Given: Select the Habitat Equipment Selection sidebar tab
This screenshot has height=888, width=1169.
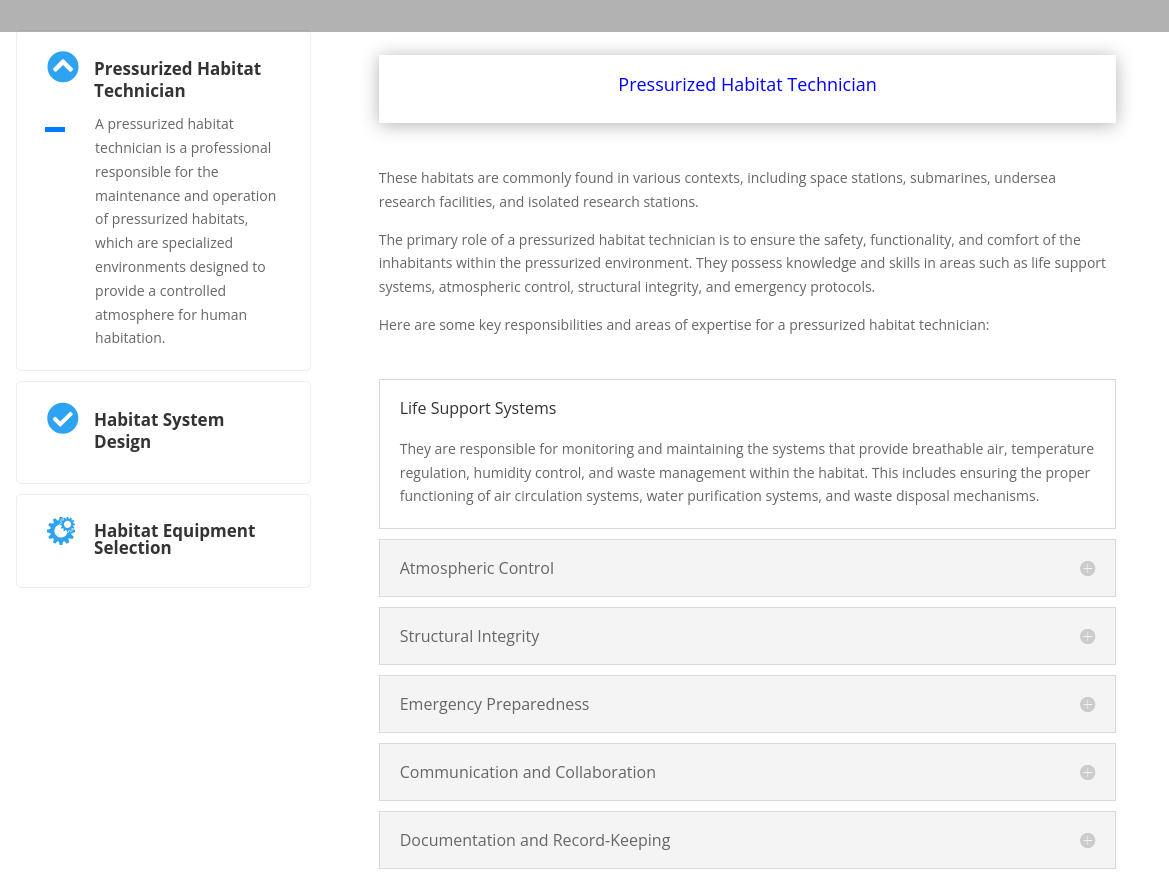Looking at the screenshot, I should pos(174,538).
